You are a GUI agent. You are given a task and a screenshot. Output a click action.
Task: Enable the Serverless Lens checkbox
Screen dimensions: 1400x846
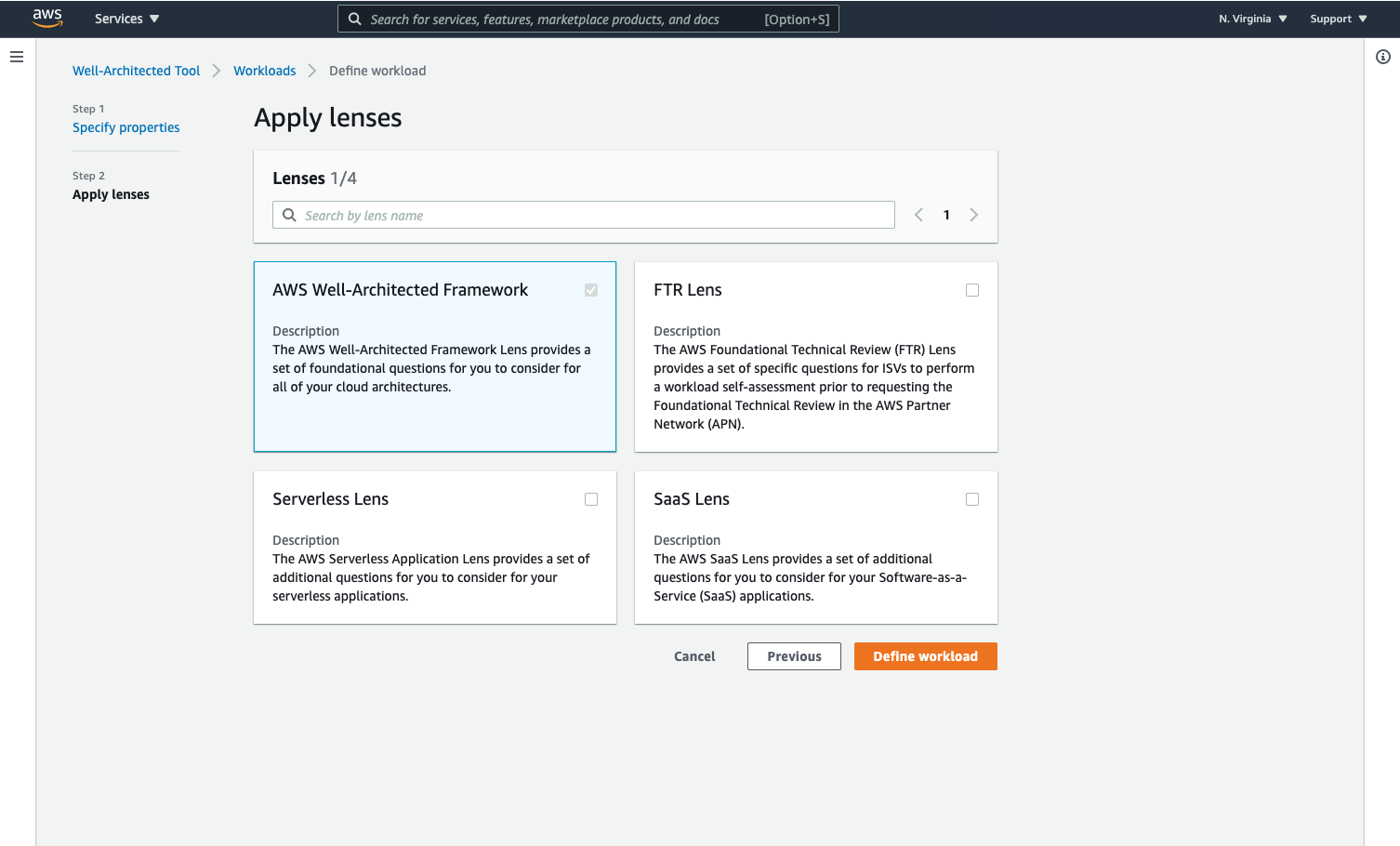click(591, 499)
